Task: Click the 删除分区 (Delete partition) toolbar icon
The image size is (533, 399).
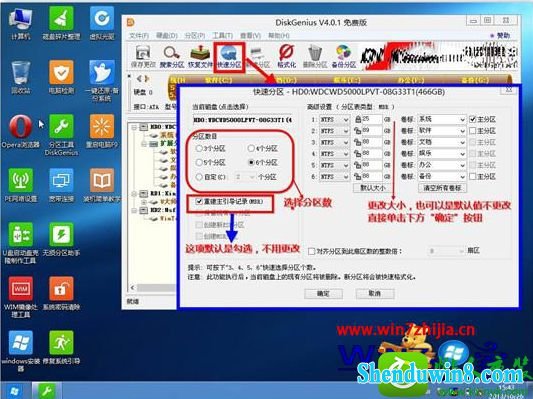Action: pos(315,56)
